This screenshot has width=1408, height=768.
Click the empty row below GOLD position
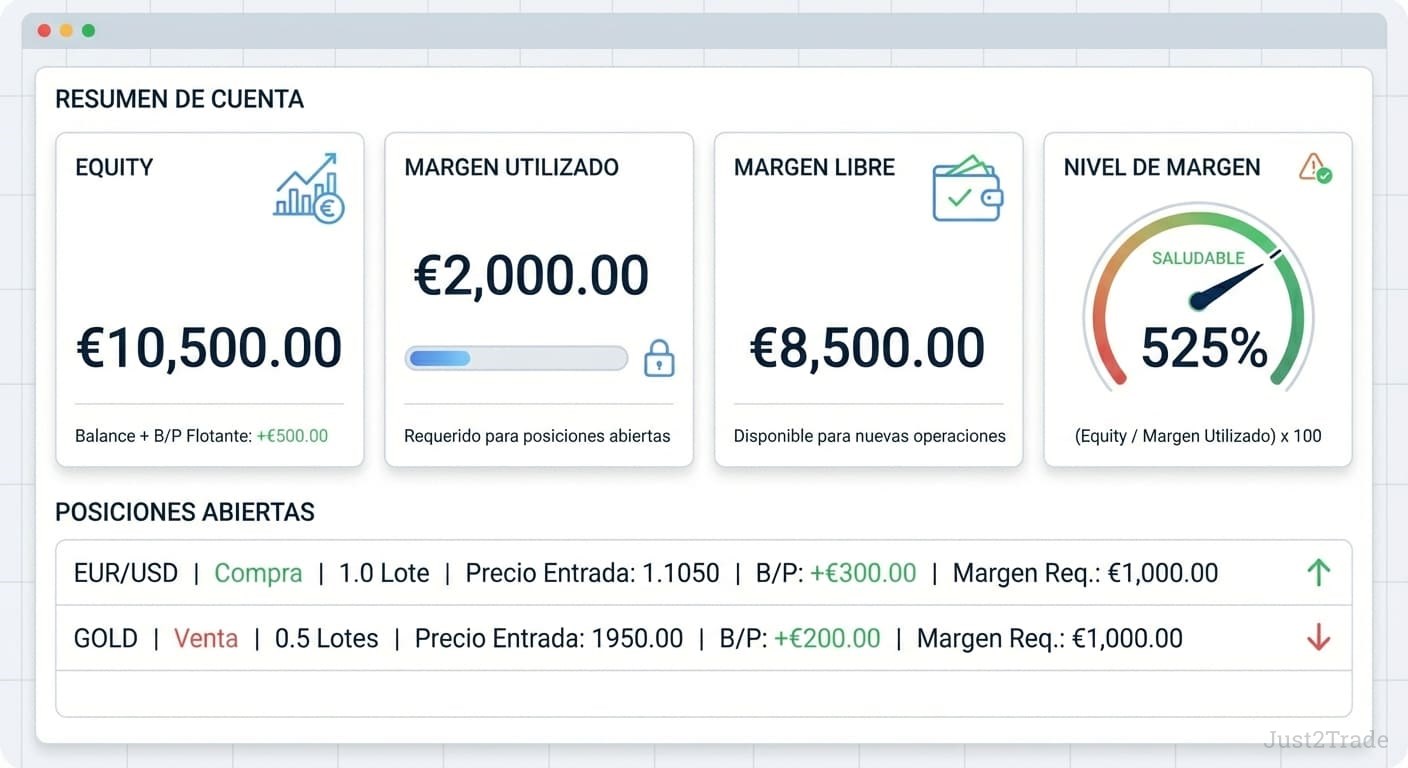pyautogui.click(x=703, y=694)
